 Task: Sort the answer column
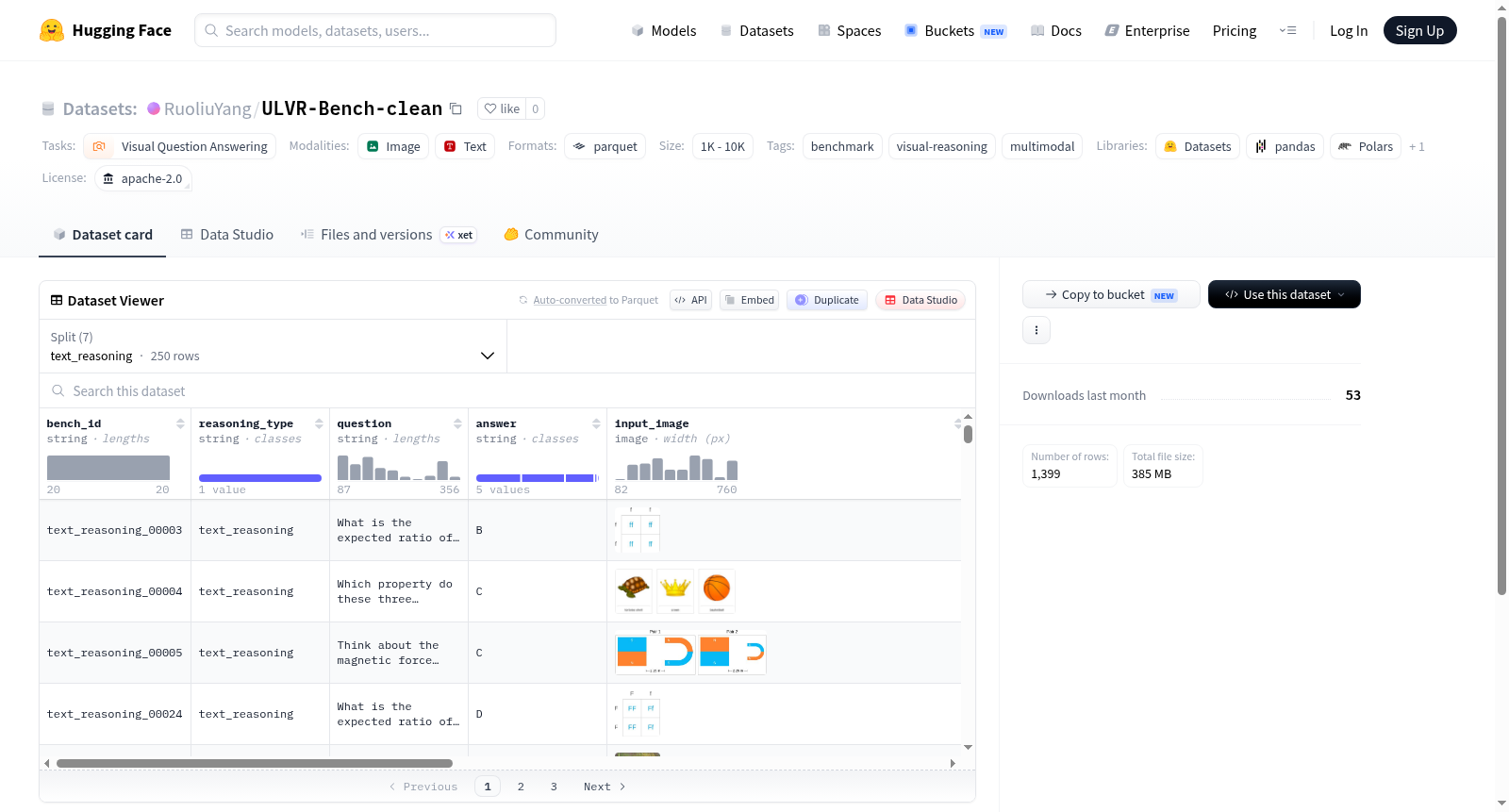point(596,423)
